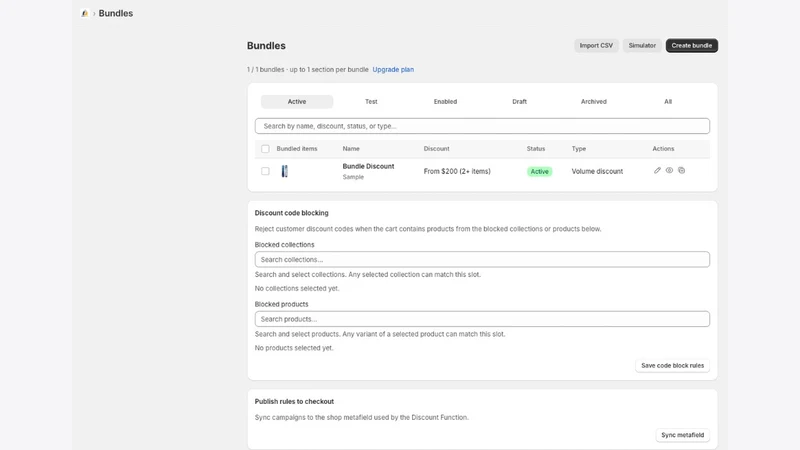This screenshot has width=800, height=450.
Task: Click the Status column header
Action: pos(536,148)
